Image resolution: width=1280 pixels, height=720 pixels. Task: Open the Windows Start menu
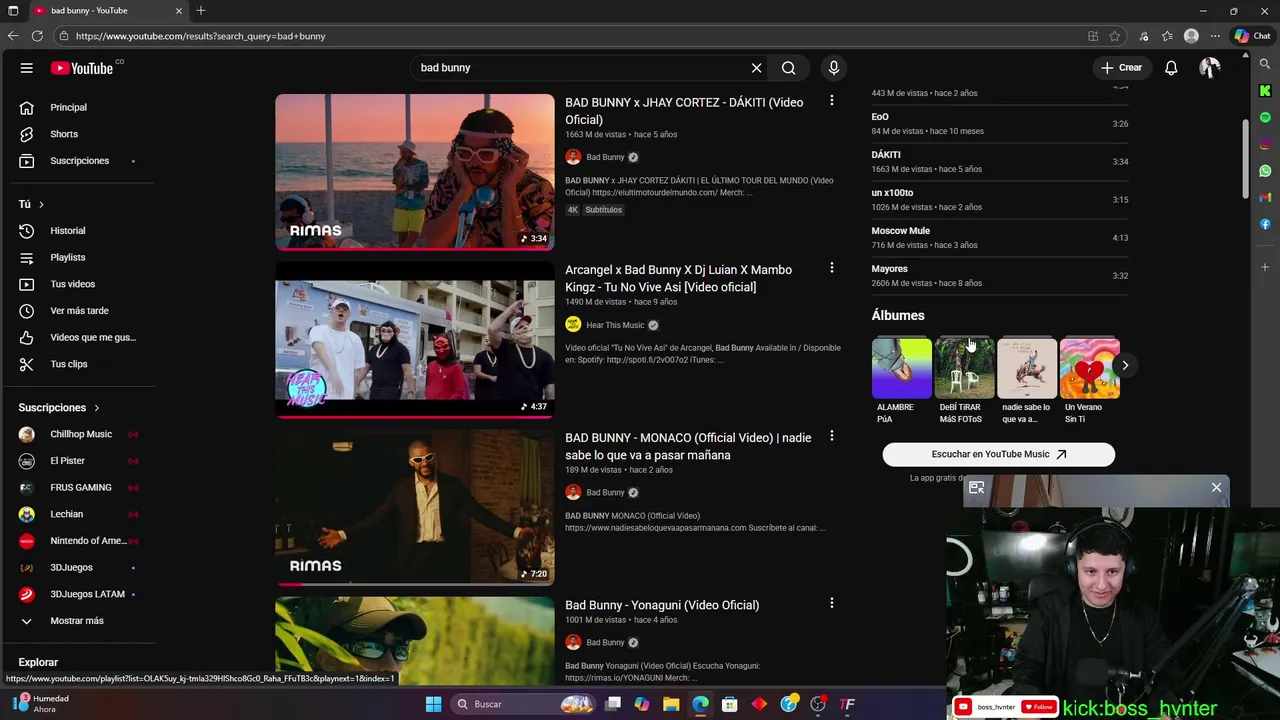click(x=433, y=704)
